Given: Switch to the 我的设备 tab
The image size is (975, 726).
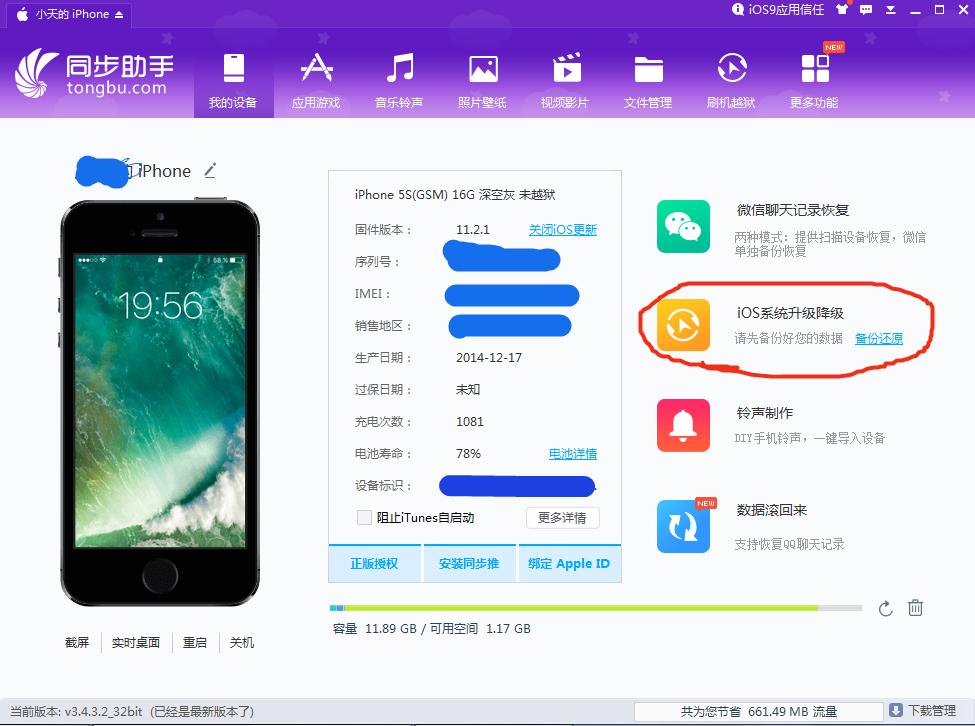Looking at the screenshot, I should pyautogui.click(x=233, y=80).
